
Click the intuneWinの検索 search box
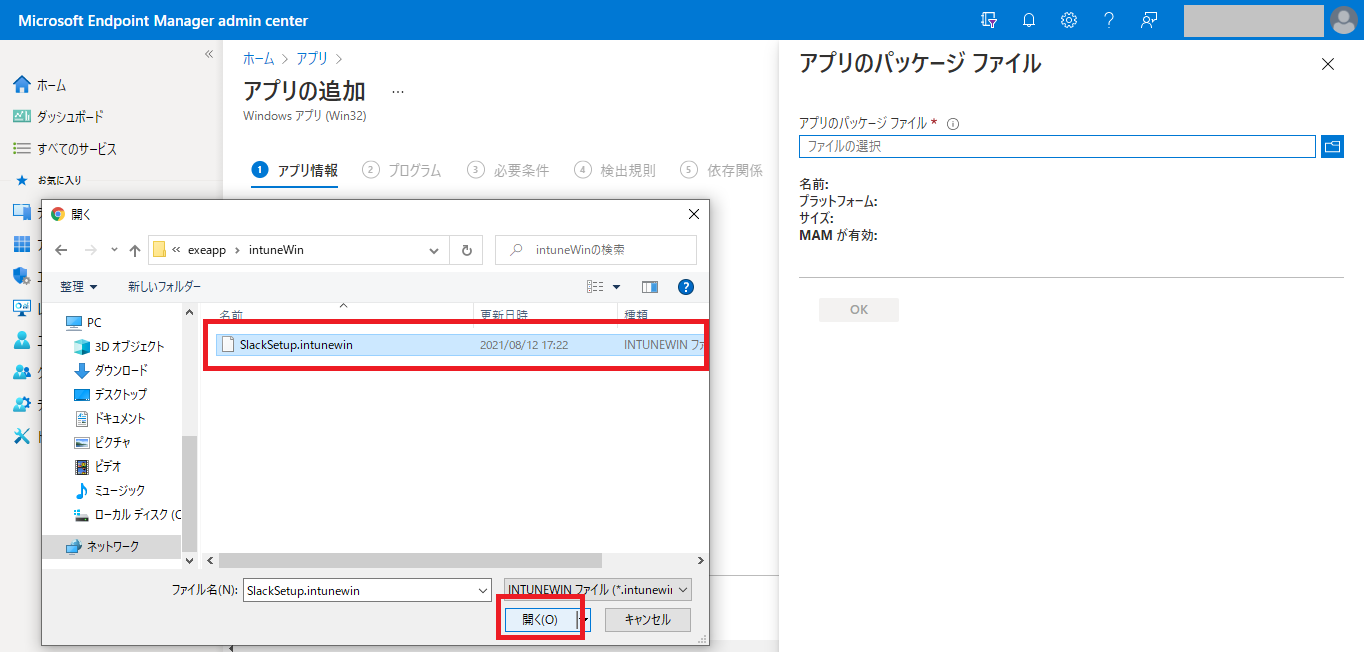596,250
